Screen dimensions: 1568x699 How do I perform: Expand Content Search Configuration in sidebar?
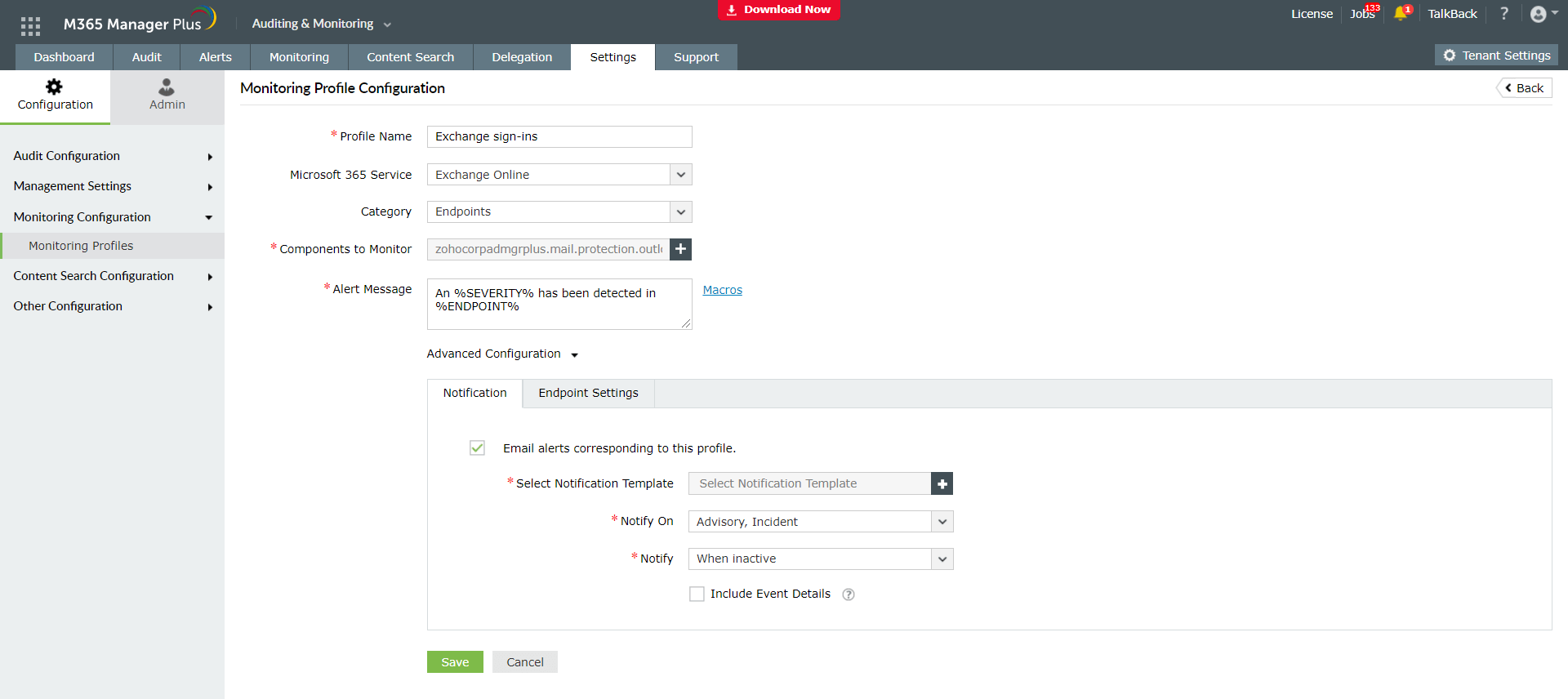point(112,276)
